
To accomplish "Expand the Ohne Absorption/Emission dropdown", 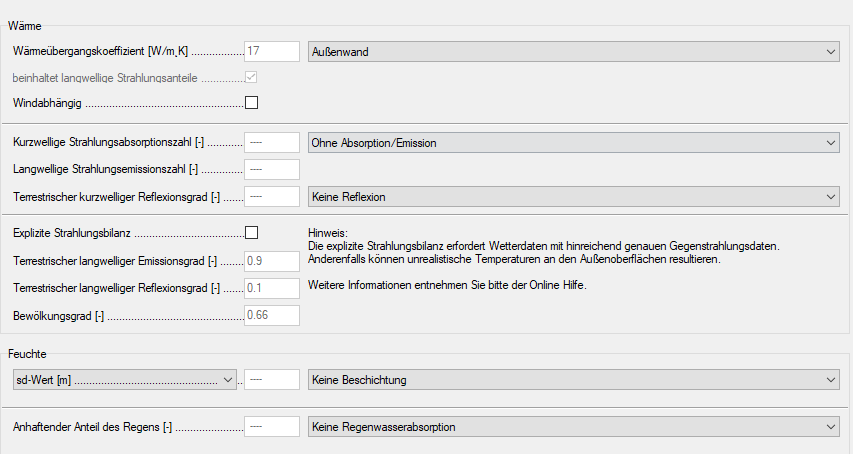I will click(574, 143).
